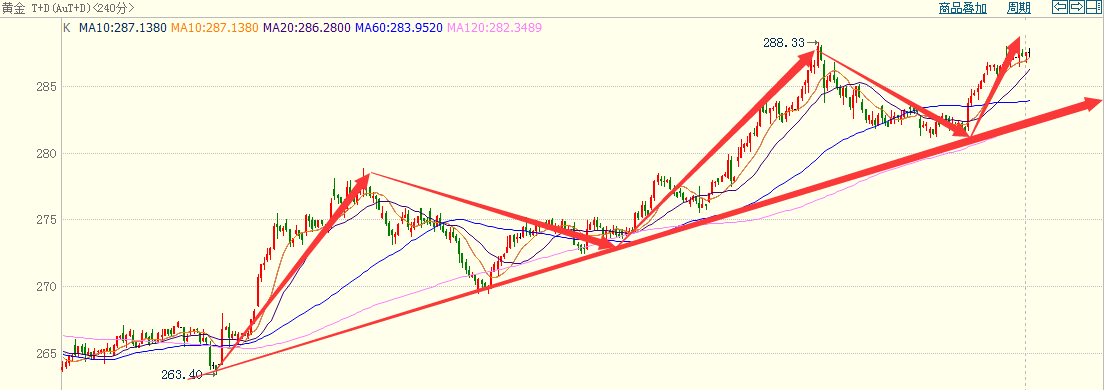
Task: Toggle the panel layout icon
Action: click(1094, 8)
